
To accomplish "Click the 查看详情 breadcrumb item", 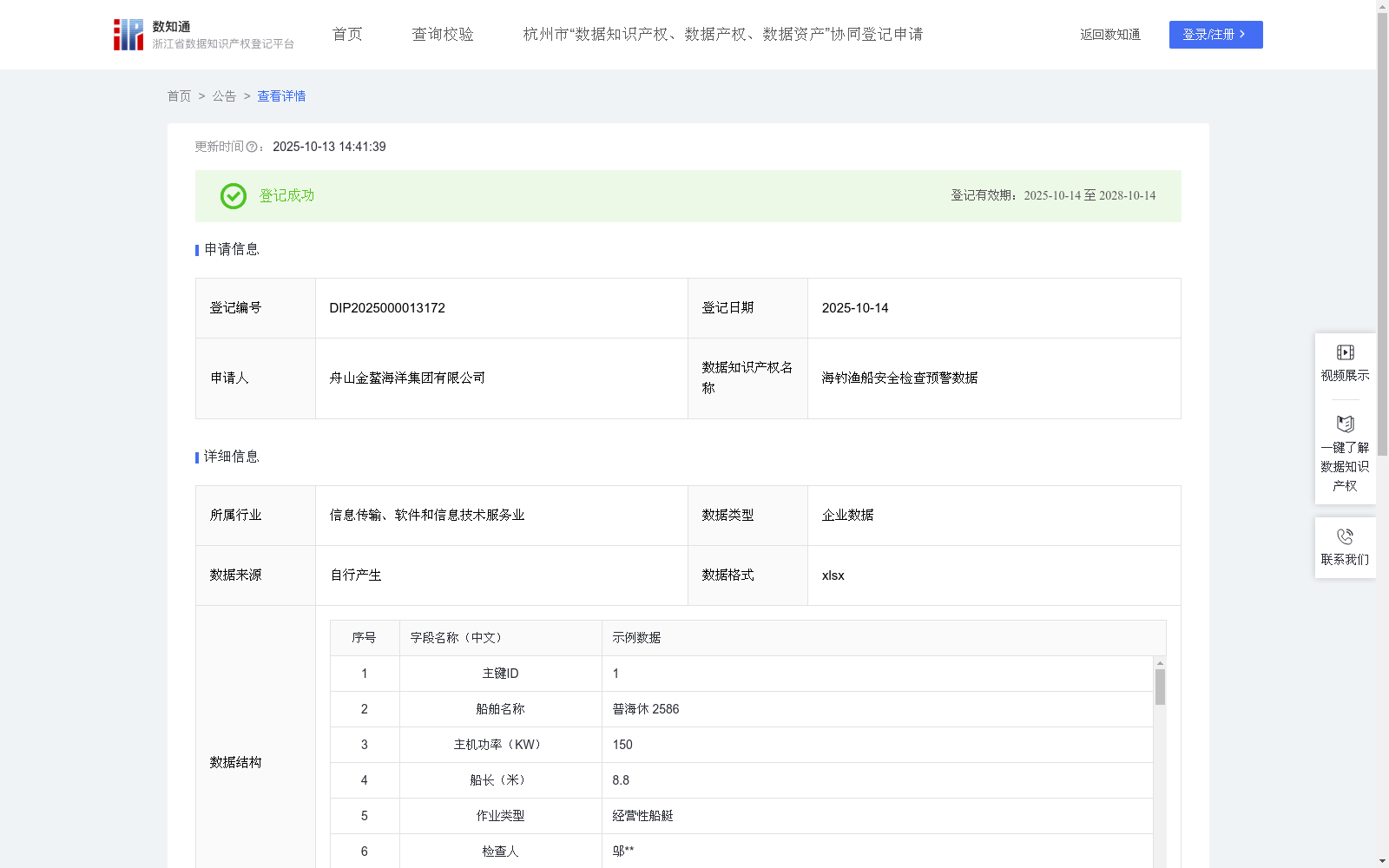I will tap(281, 96).
